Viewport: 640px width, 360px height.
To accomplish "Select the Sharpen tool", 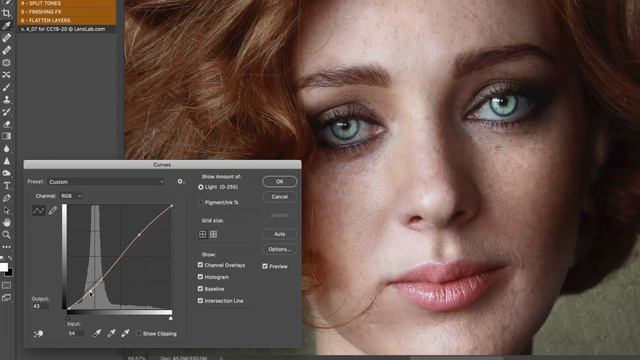I will pos(6,161).
